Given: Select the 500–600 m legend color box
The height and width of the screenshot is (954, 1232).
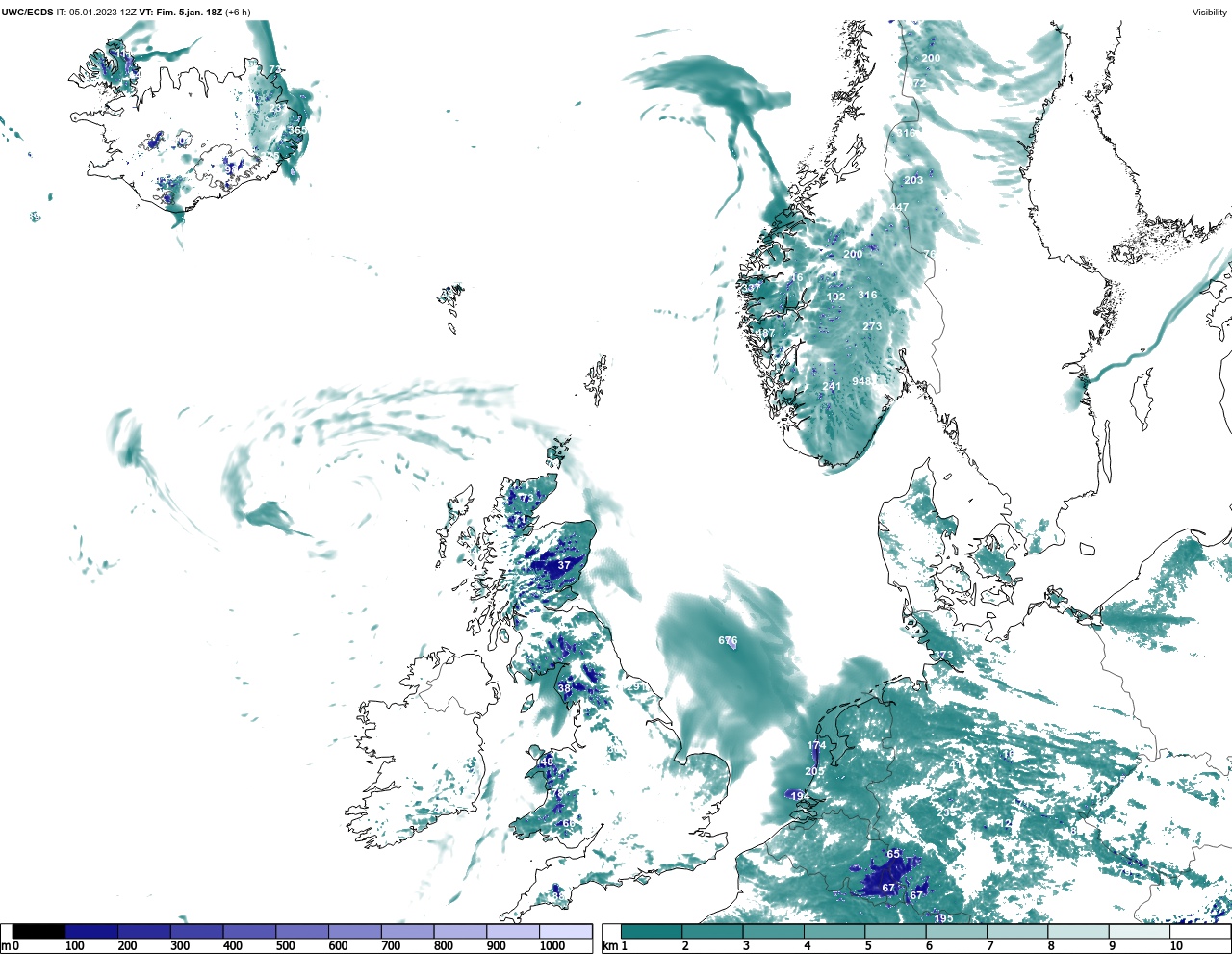Looking at the screenshot, I should (302, 932).
